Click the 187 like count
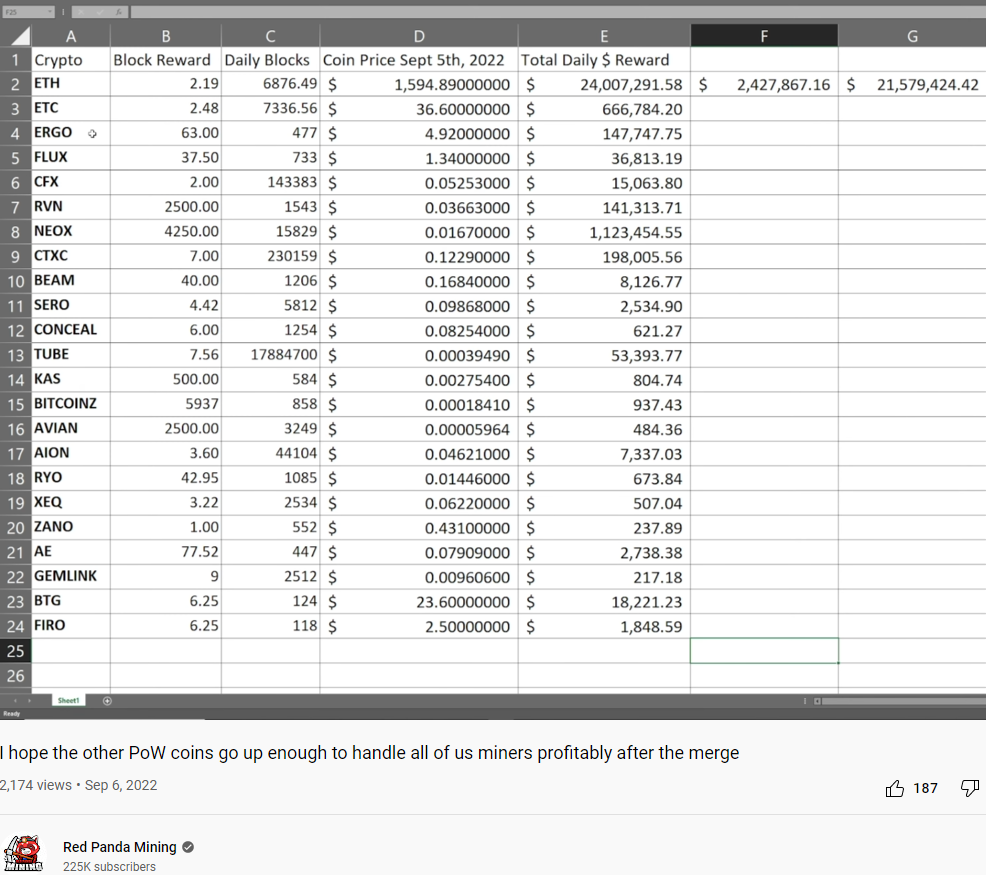Viewport: 986px width, 875px height. coord(925,788)
